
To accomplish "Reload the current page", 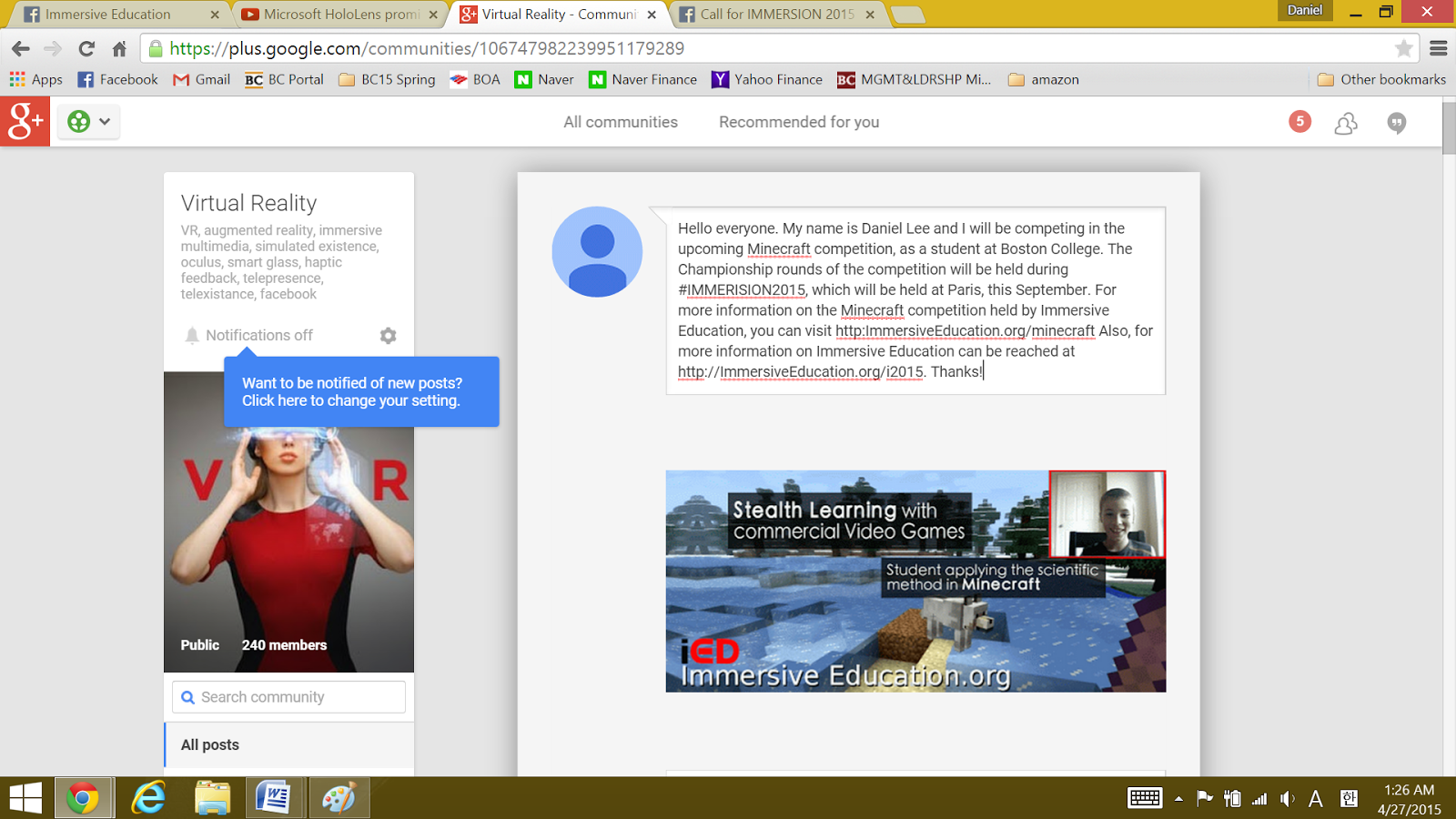I will pyautogui.click(x=86, y=48).
